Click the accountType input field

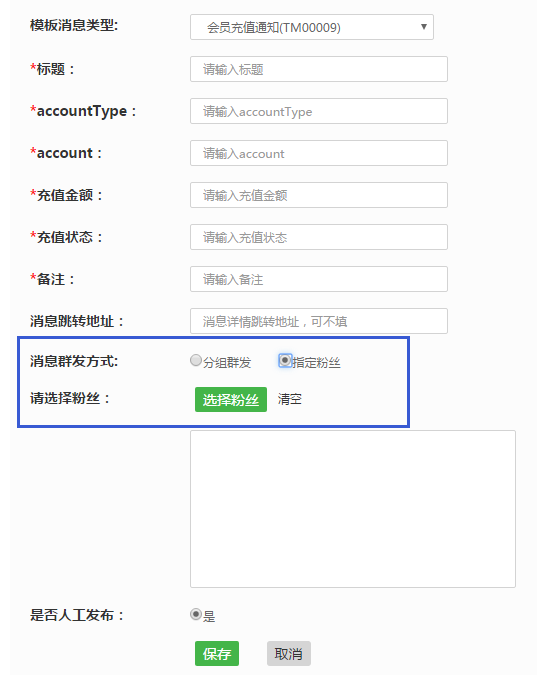click(319, 111)
